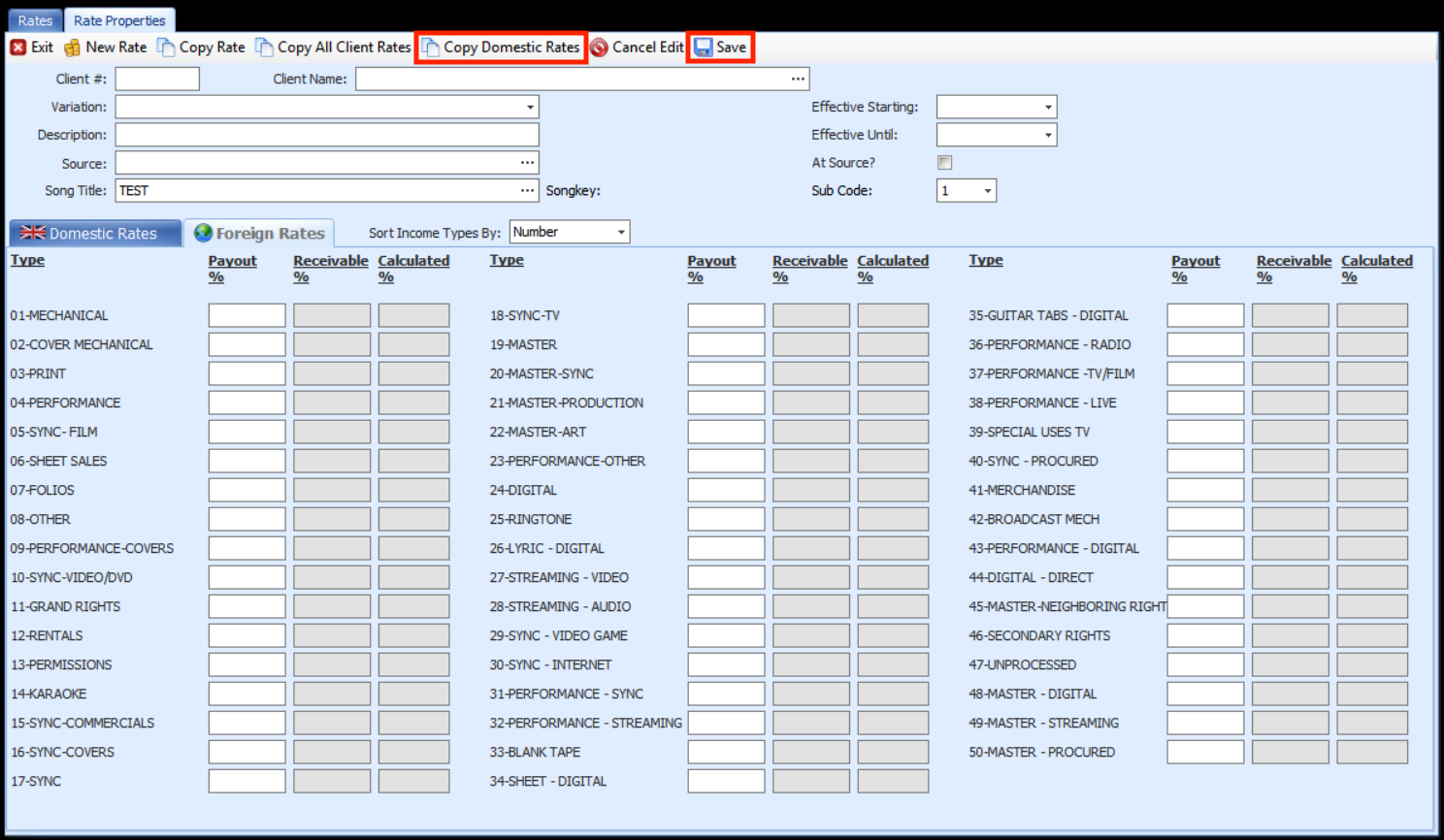
Task: Click Payout % field for 01-MECHANICAL
Action: point(246,315)
